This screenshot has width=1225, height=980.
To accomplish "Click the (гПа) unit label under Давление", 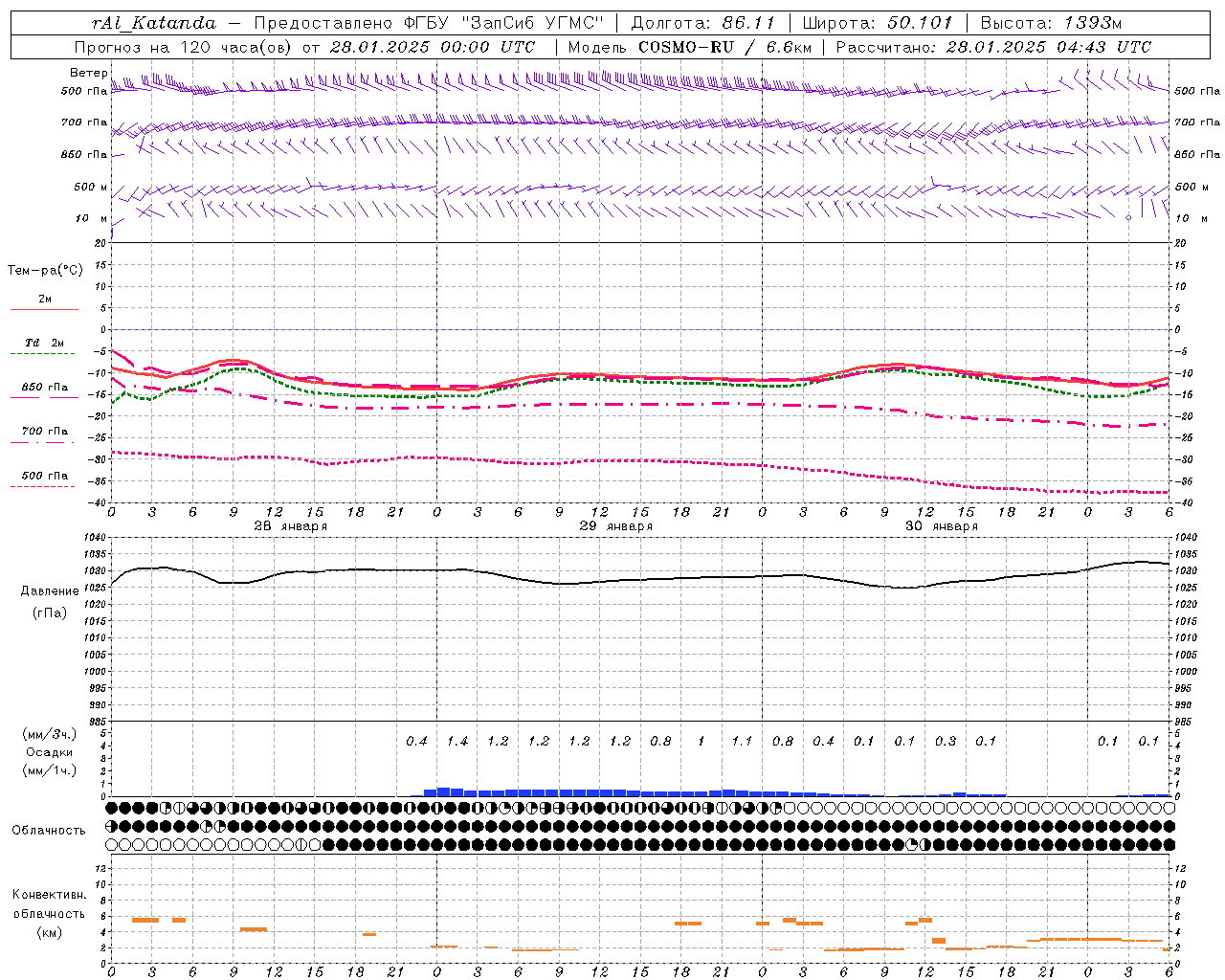I will pos(50,612).
